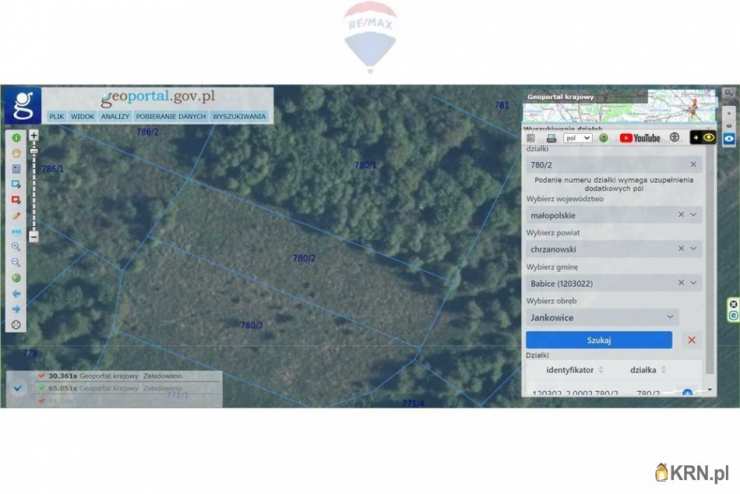Image resolution: width=740 pixels, height=494 pixels.
Task: Click the blue right arrow next view icon
Action: click(x=16, y=309)
